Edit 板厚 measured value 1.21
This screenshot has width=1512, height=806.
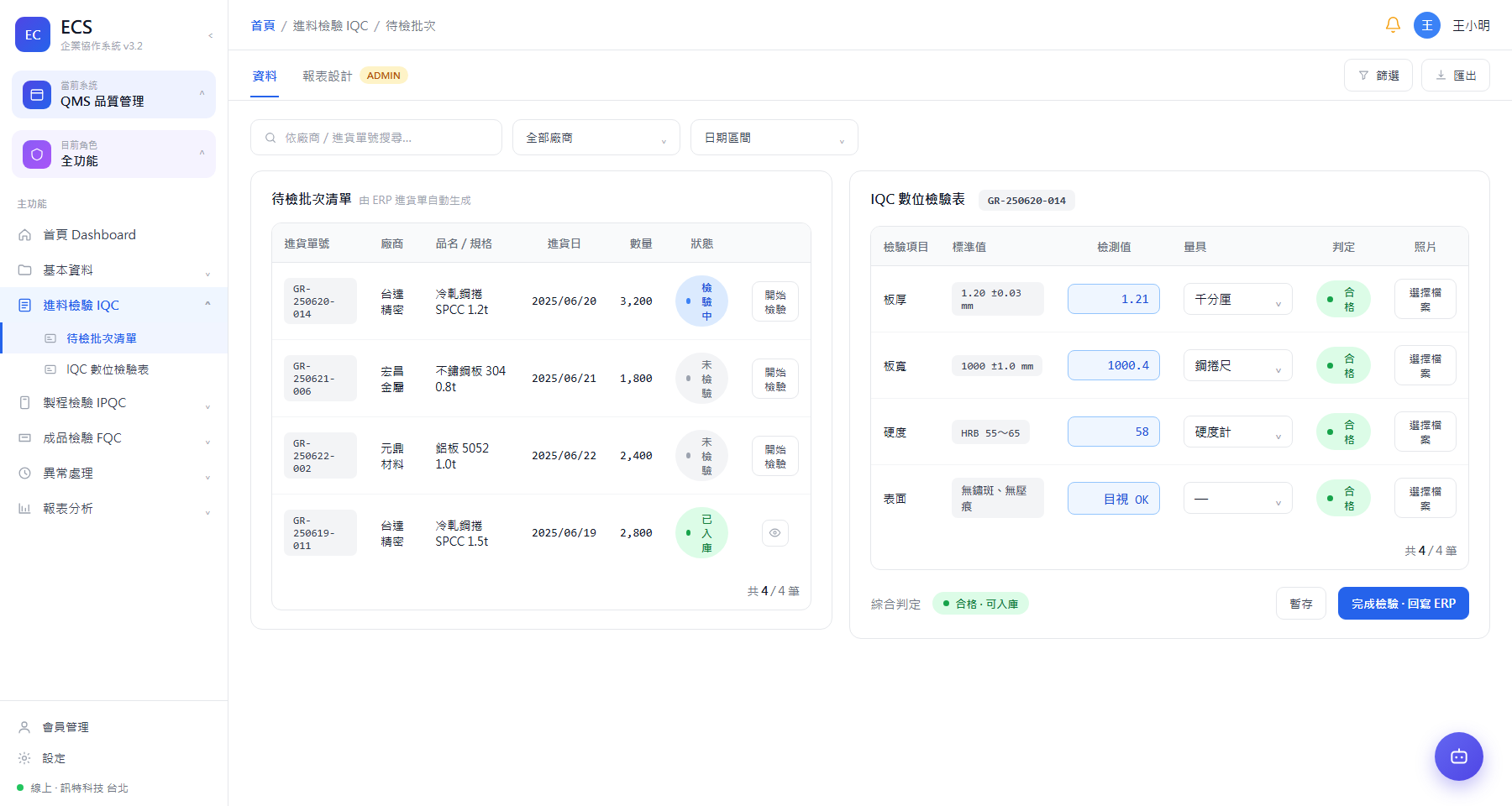click(x=1114, y=299)
